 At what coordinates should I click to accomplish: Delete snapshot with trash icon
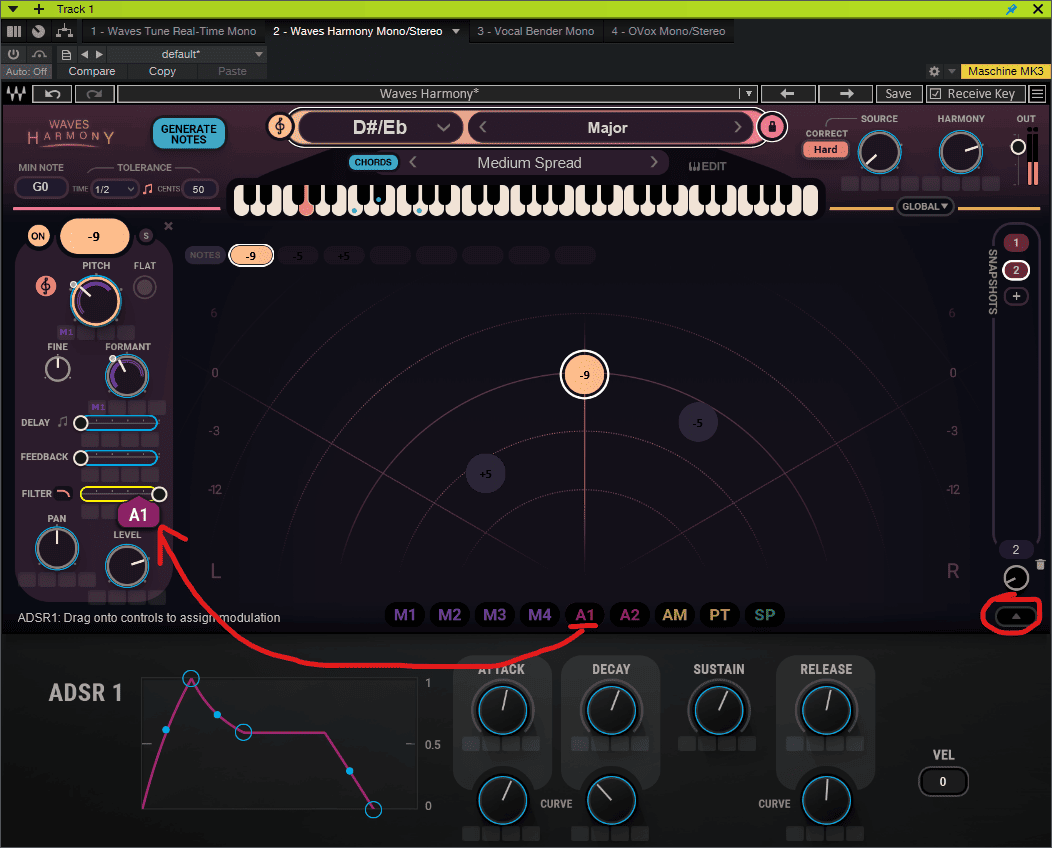(1040, 564)
